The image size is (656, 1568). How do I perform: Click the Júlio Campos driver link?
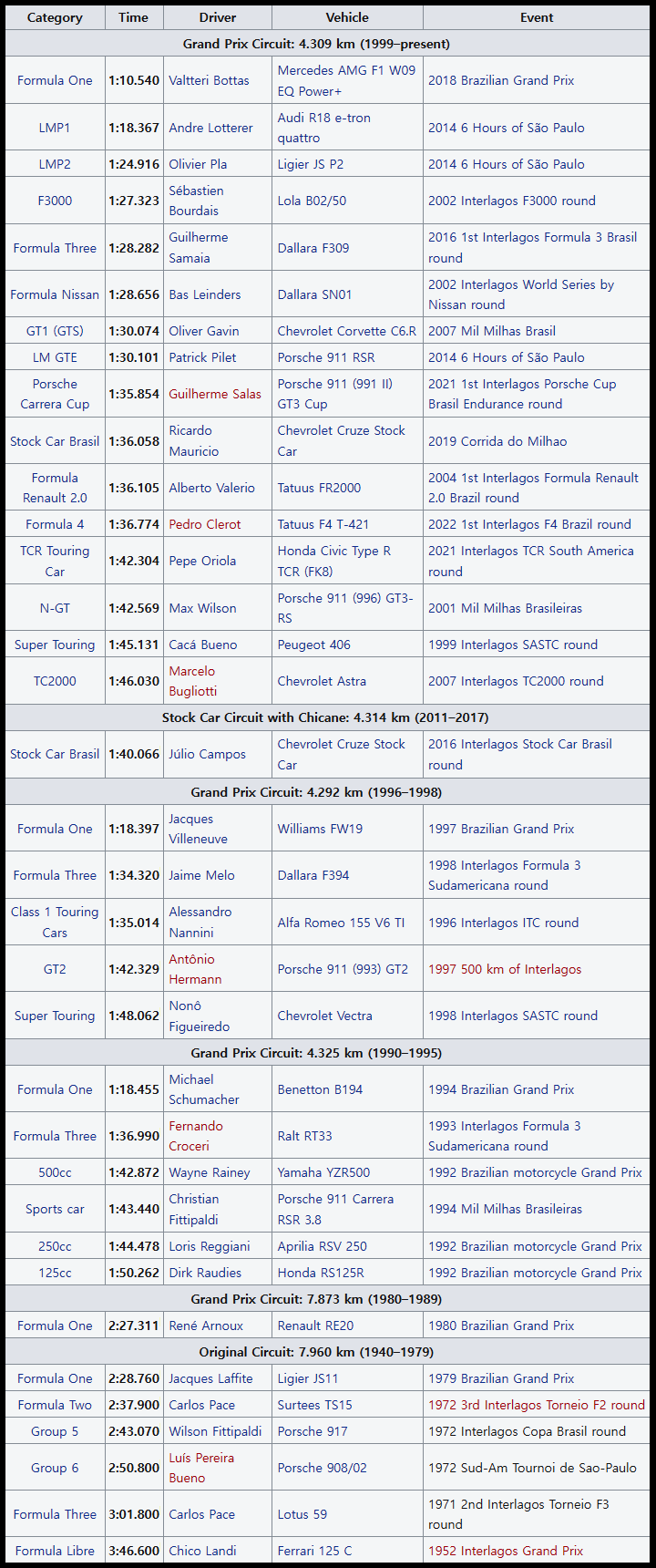(x=207, y=754)
